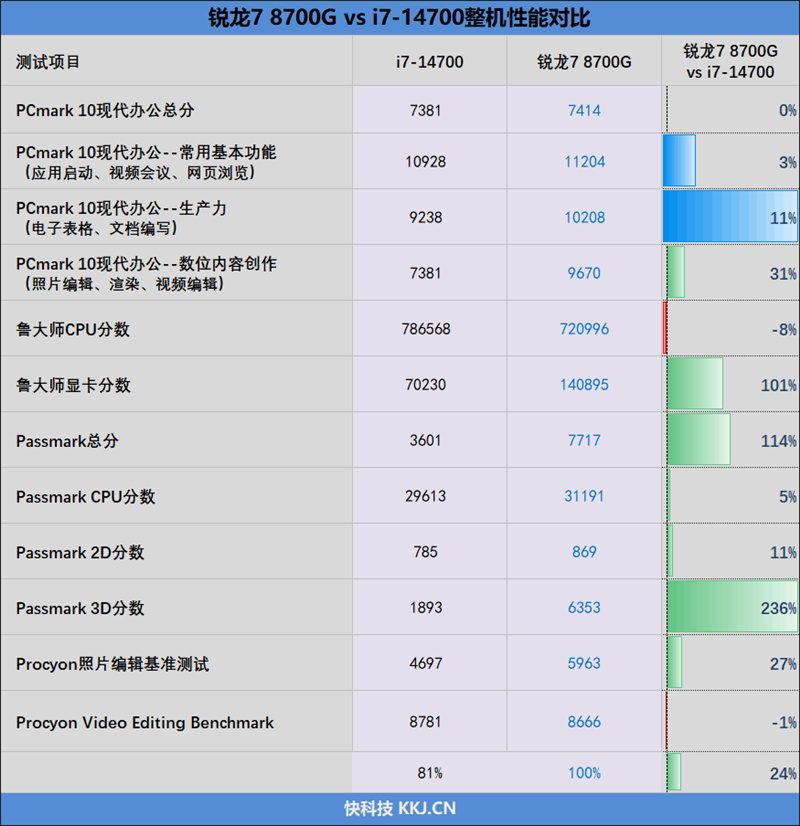
Task: Select the PCmark 10现代办公总分 row label
Action: click(105, 110)
